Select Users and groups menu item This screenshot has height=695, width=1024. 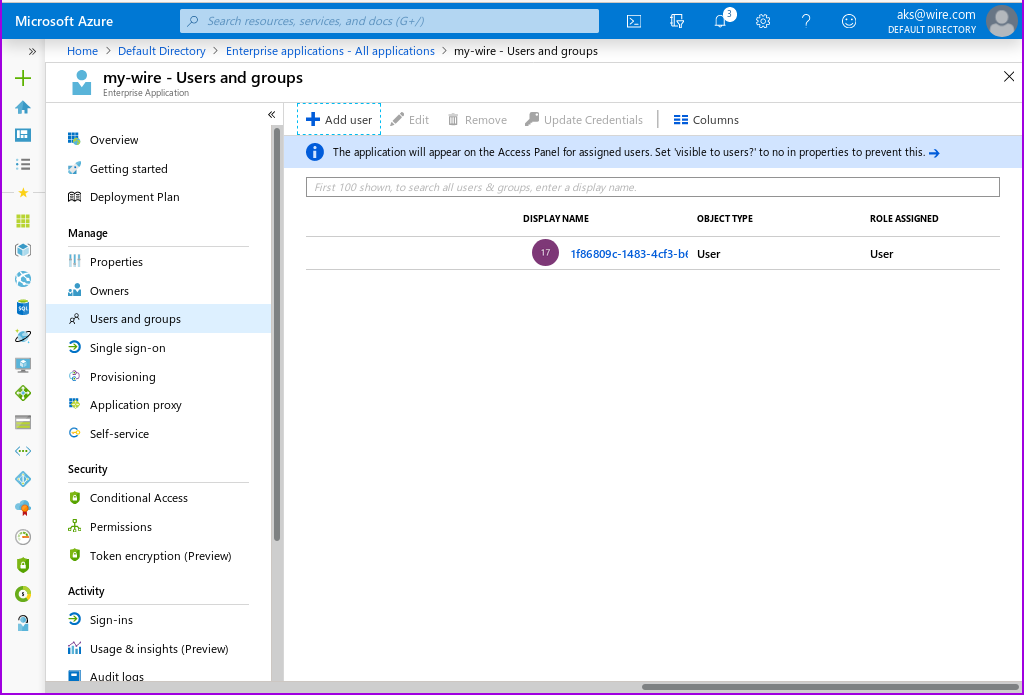159,319
